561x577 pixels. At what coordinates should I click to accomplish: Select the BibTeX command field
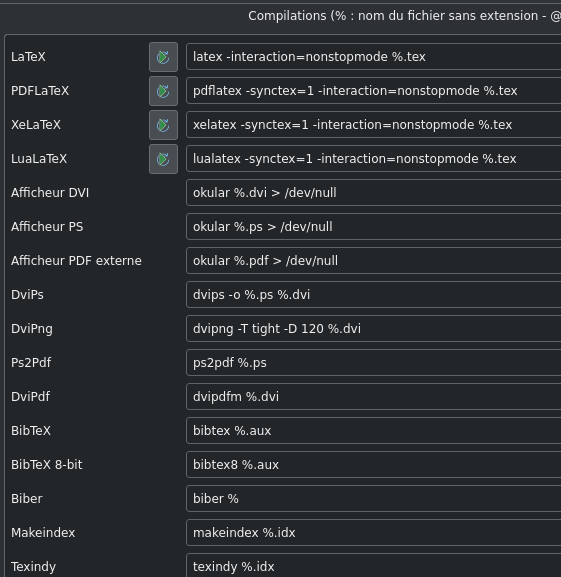click(373, 431)
